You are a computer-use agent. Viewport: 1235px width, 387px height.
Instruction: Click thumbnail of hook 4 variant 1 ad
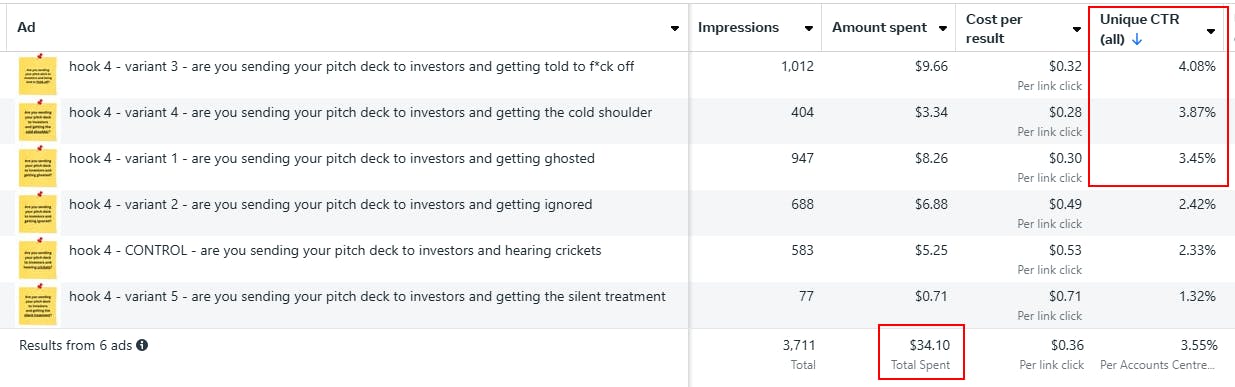click(38, 167)
